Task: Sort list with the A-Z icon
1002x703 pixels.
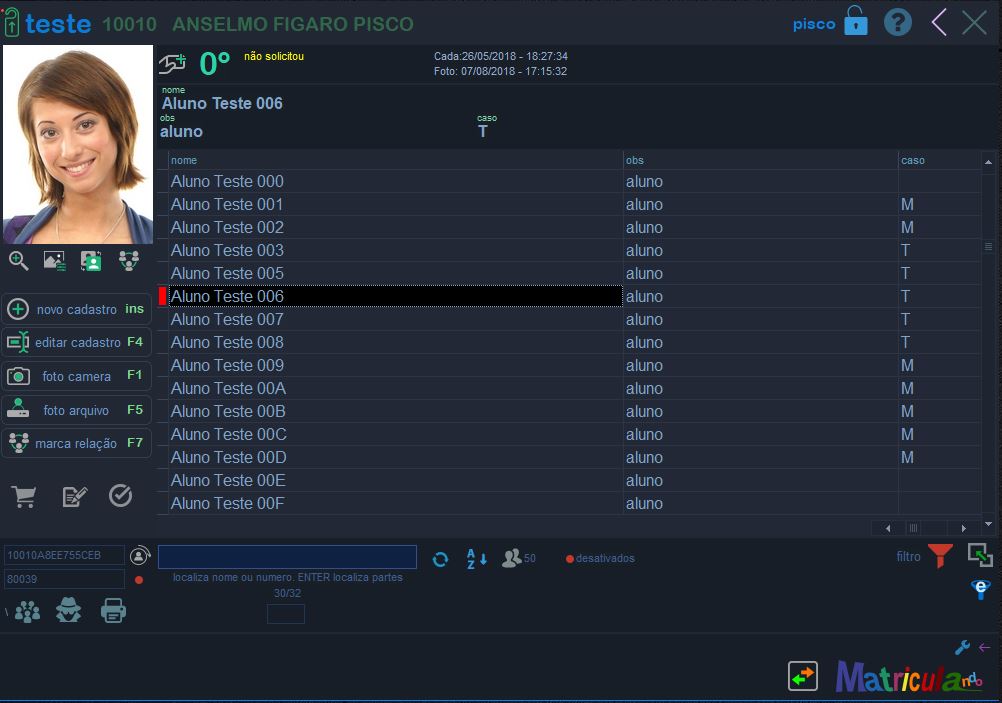Action: coord(476,559)
